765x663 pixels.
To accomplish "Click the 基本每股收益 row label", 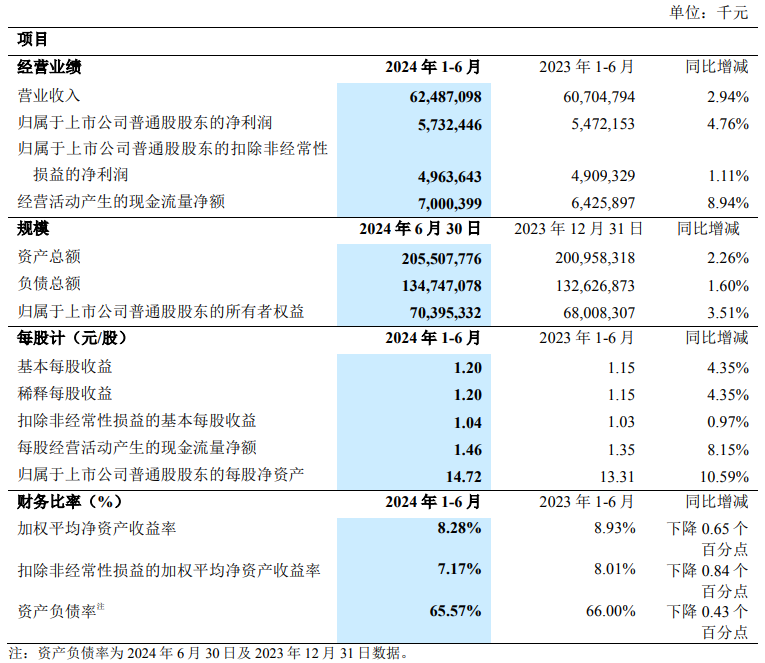I will 65,366.
